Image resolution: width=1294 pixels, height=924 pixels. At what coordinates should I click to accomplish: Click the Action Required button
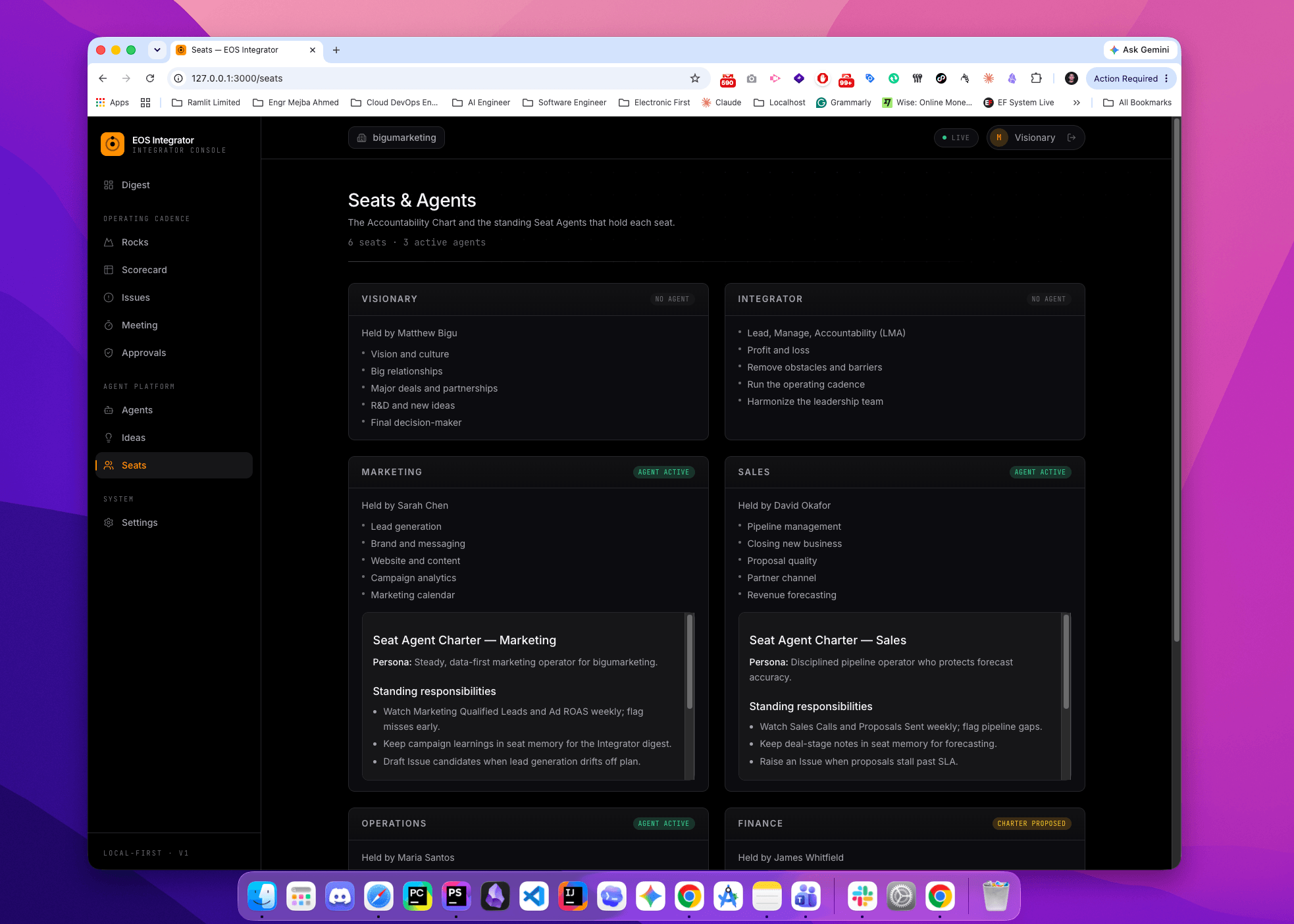1131,78
